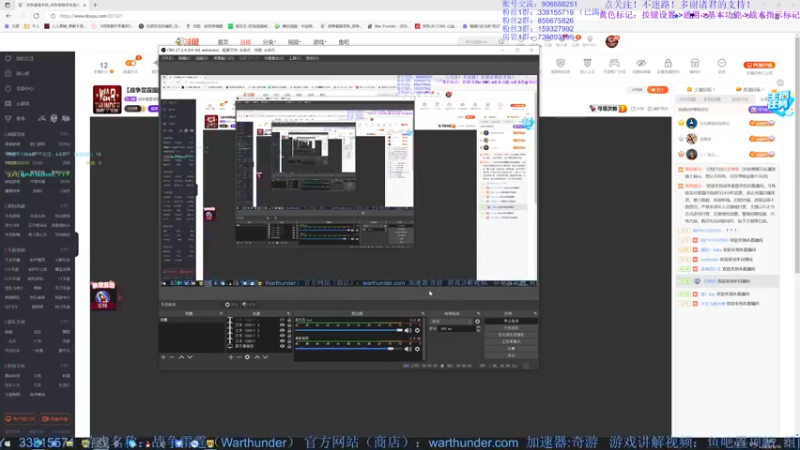Click the shield icon in Douyu streamer toolbar

tap(561, 63)
